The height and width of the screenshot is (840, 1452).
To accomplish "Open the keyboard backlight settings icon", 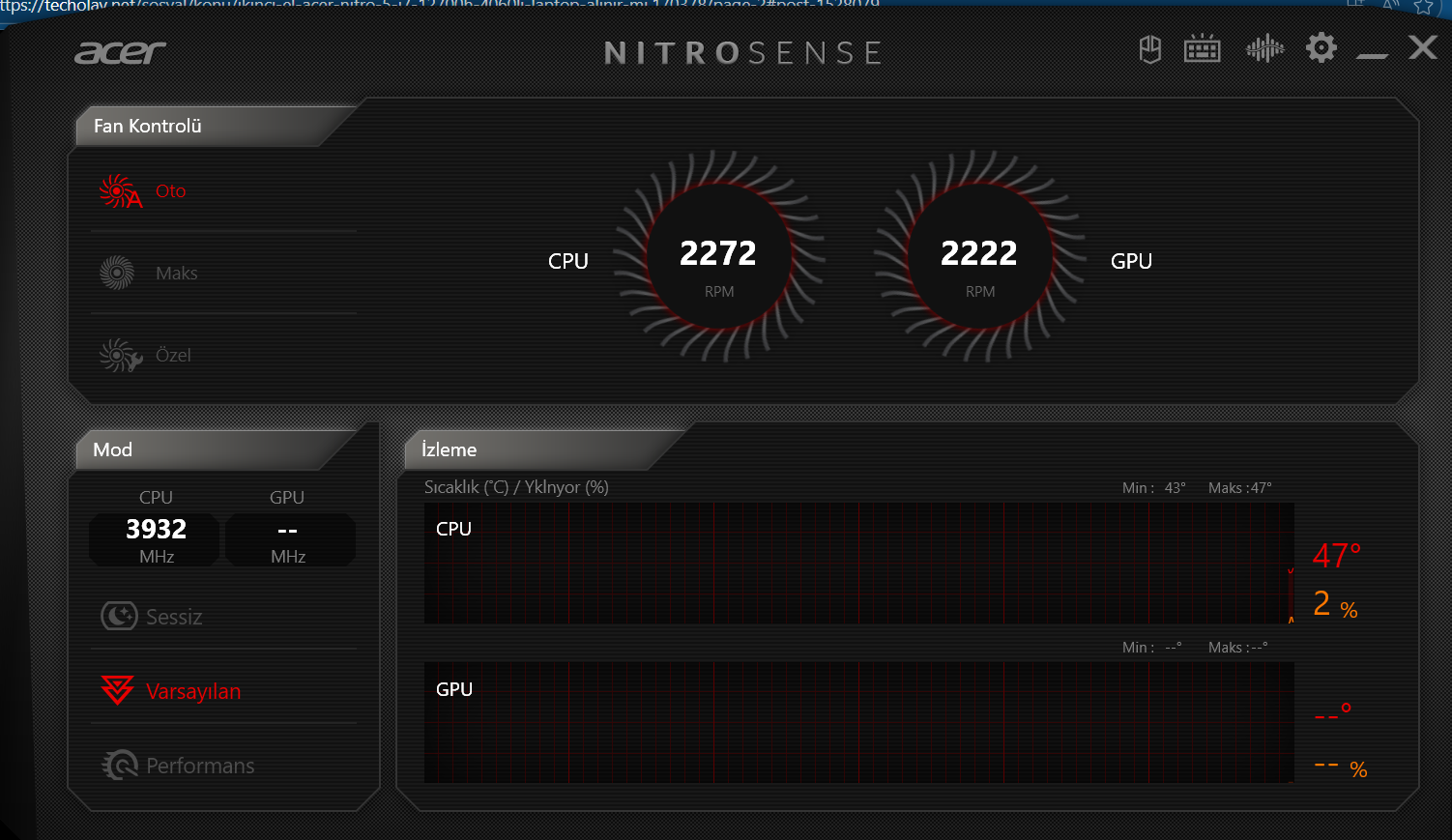I will tap(1202, 49).
